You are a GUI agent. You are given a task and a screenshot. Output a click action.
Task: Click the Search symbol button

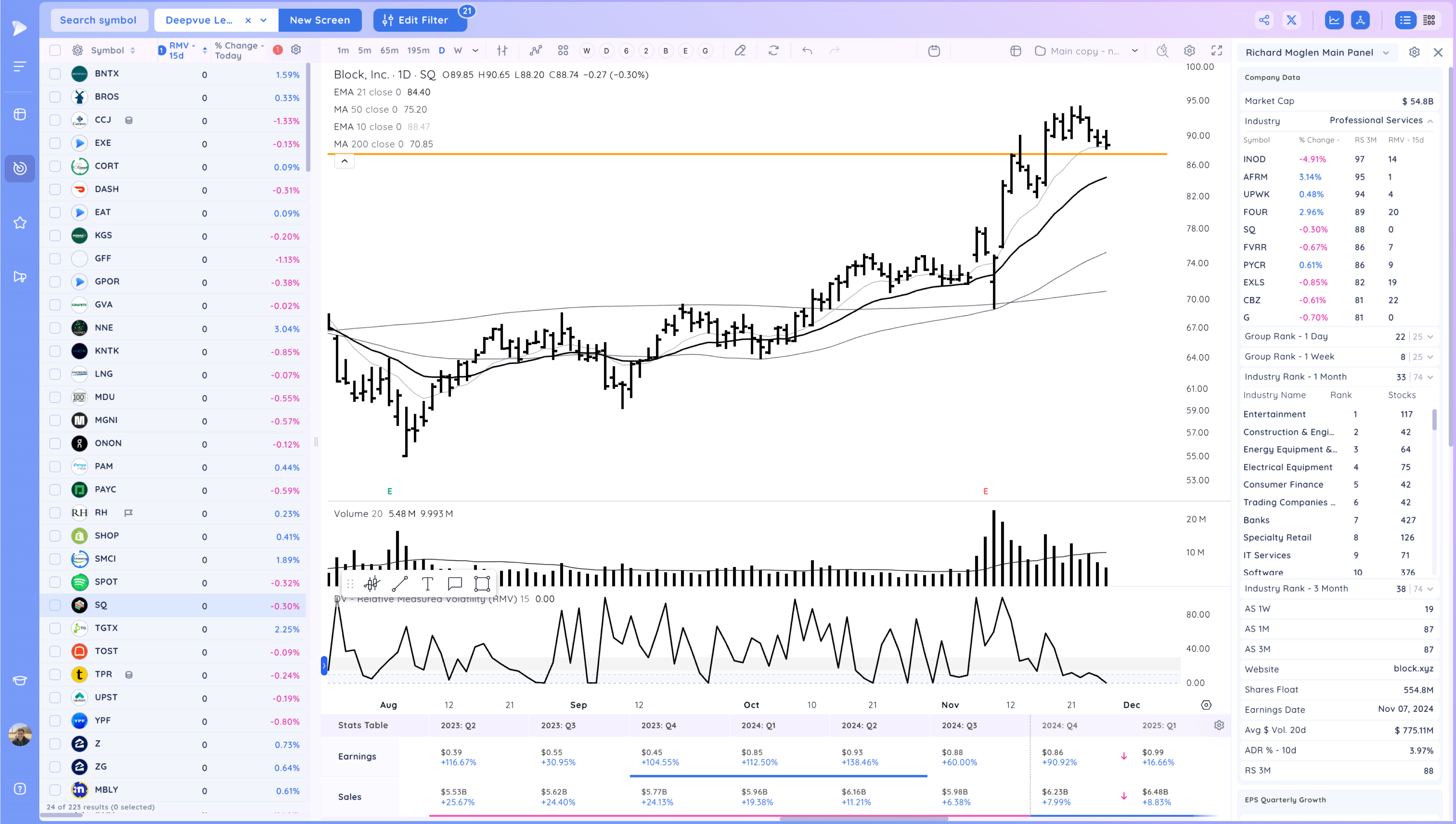[x=99, y=20]
